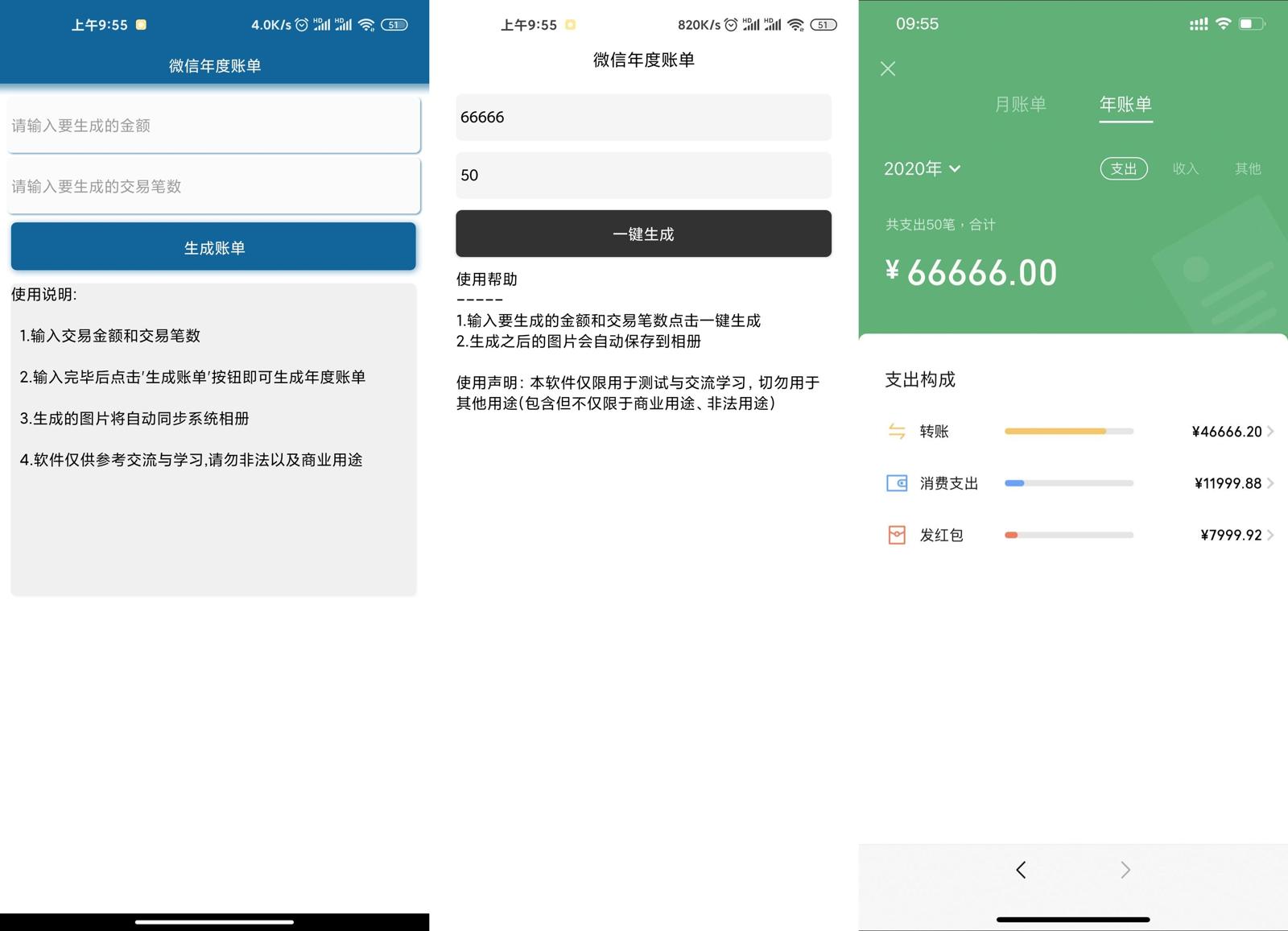
Task: Select the 其他 other filter
Action: tap(1247, 168)
